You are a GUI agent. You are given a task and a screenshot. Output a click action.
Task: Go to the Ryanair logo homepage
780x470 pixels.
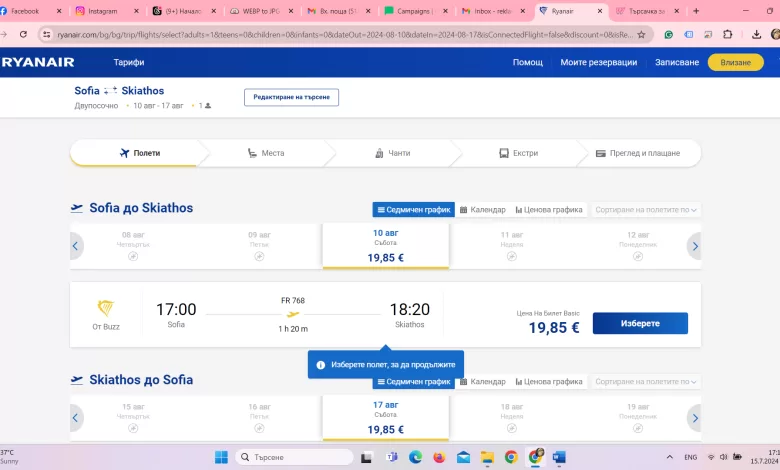37,62
